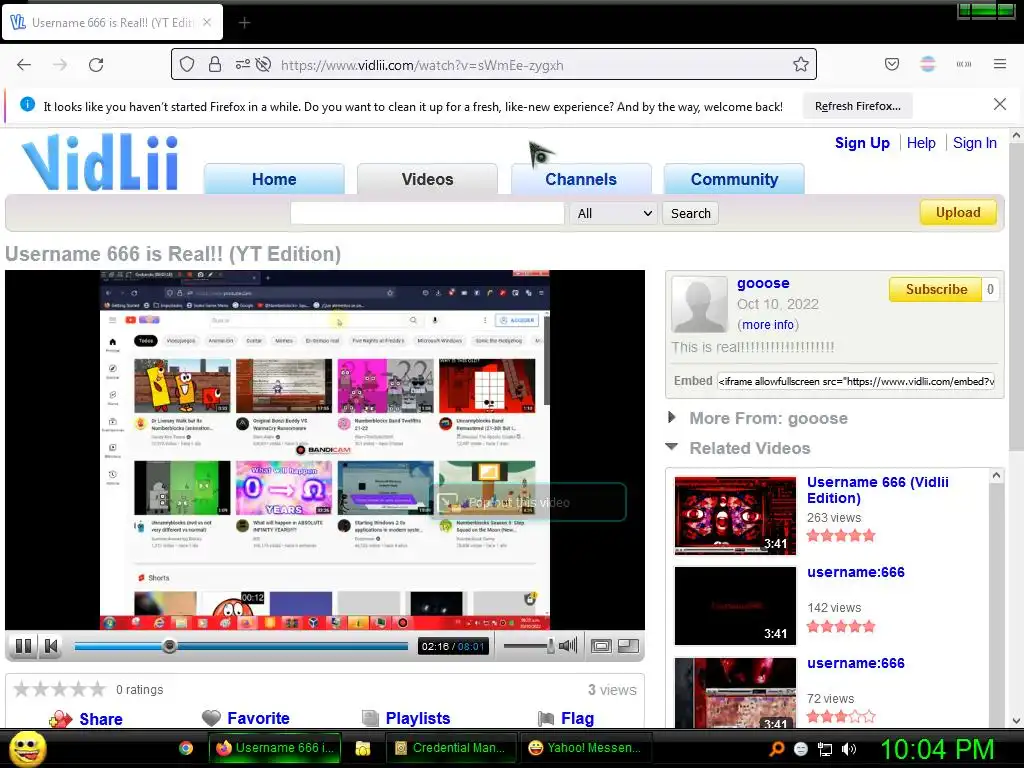Viewport: 1024px width, 768px height.
Task: Subscribe to gooose channel
Action: (936, 289)
